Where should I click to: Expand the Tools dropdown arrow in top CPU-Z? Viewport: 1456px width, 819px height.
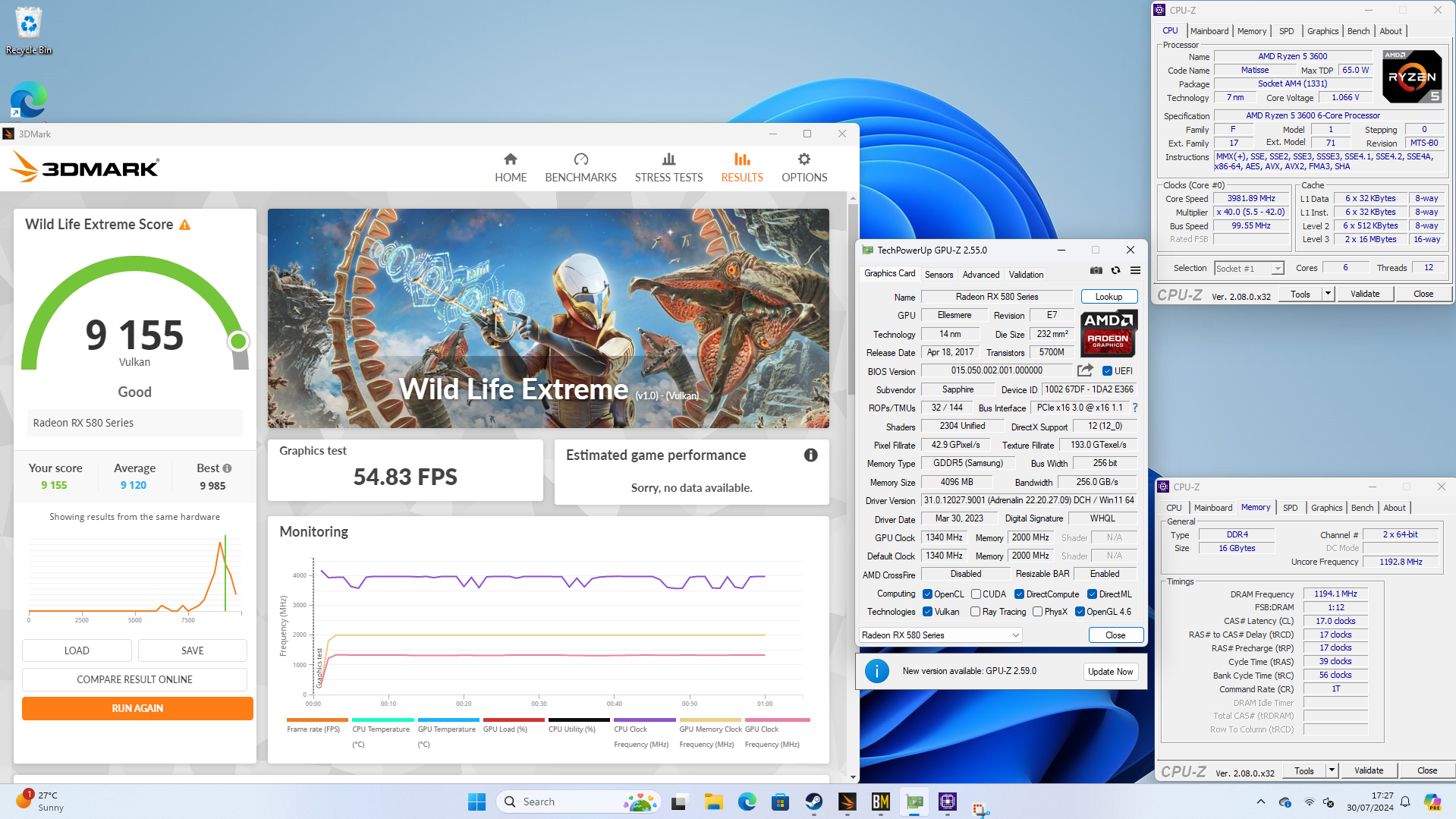pyautogui.click(x=1328, y=294)
